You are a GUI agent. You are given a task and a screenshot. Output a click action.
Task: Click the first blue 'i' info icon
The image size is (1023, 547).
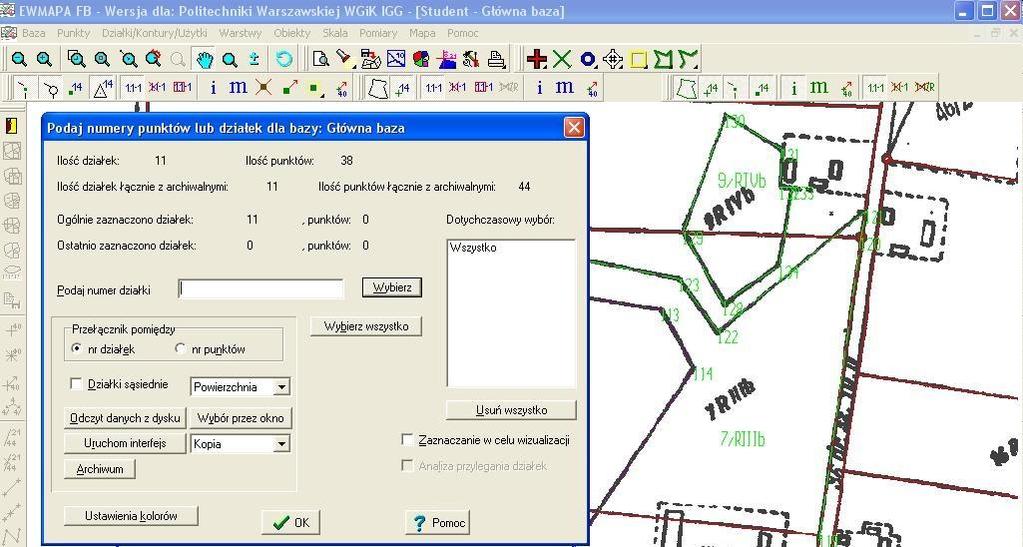pyautogui.click(x=213, y=87)
